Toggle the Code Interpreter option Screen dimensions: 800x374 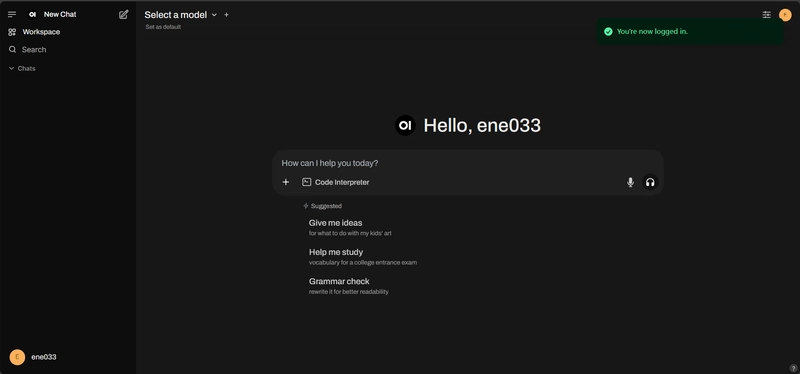[x=336, y=182]
